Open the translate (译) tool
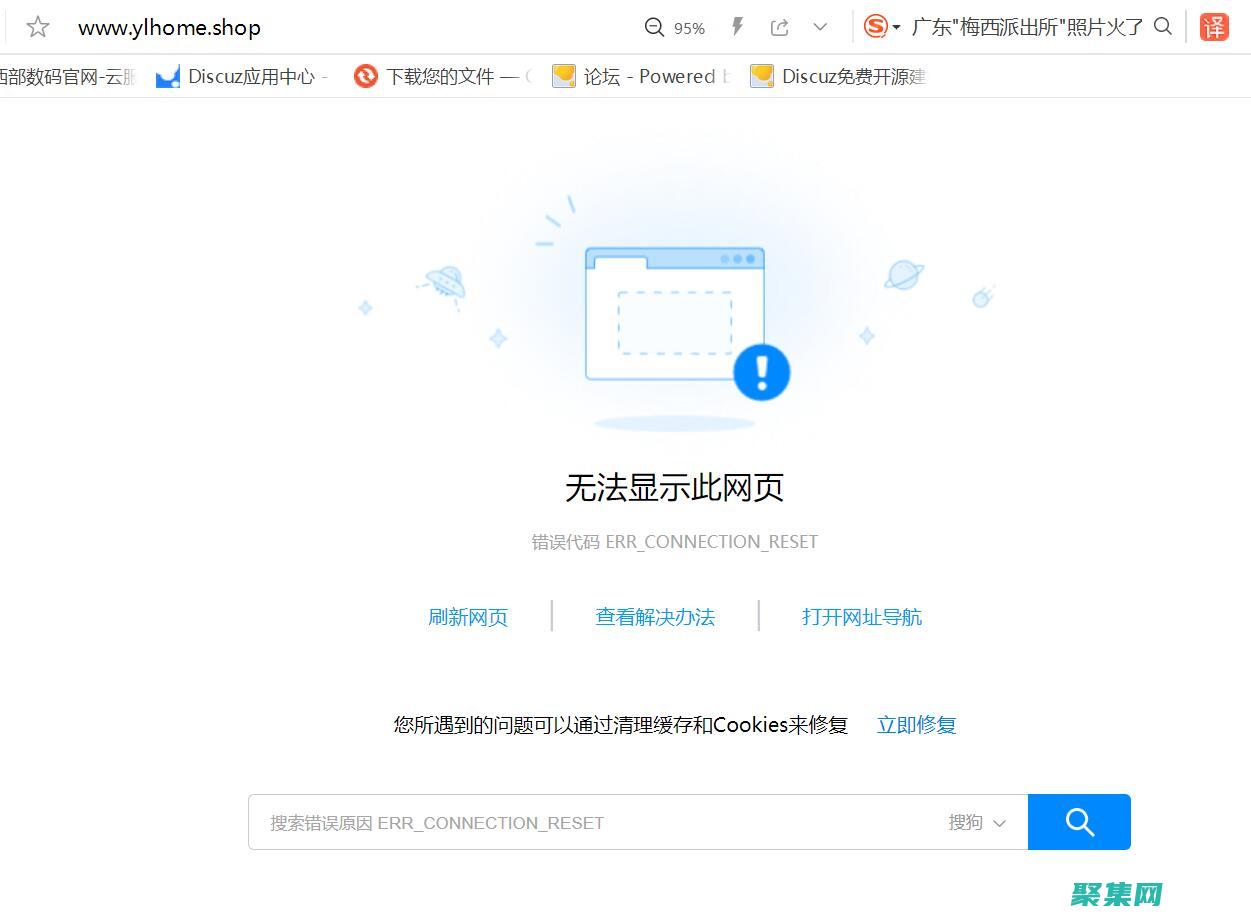1251x916 pixels. pyautogui.click(x=1214, y=28)
